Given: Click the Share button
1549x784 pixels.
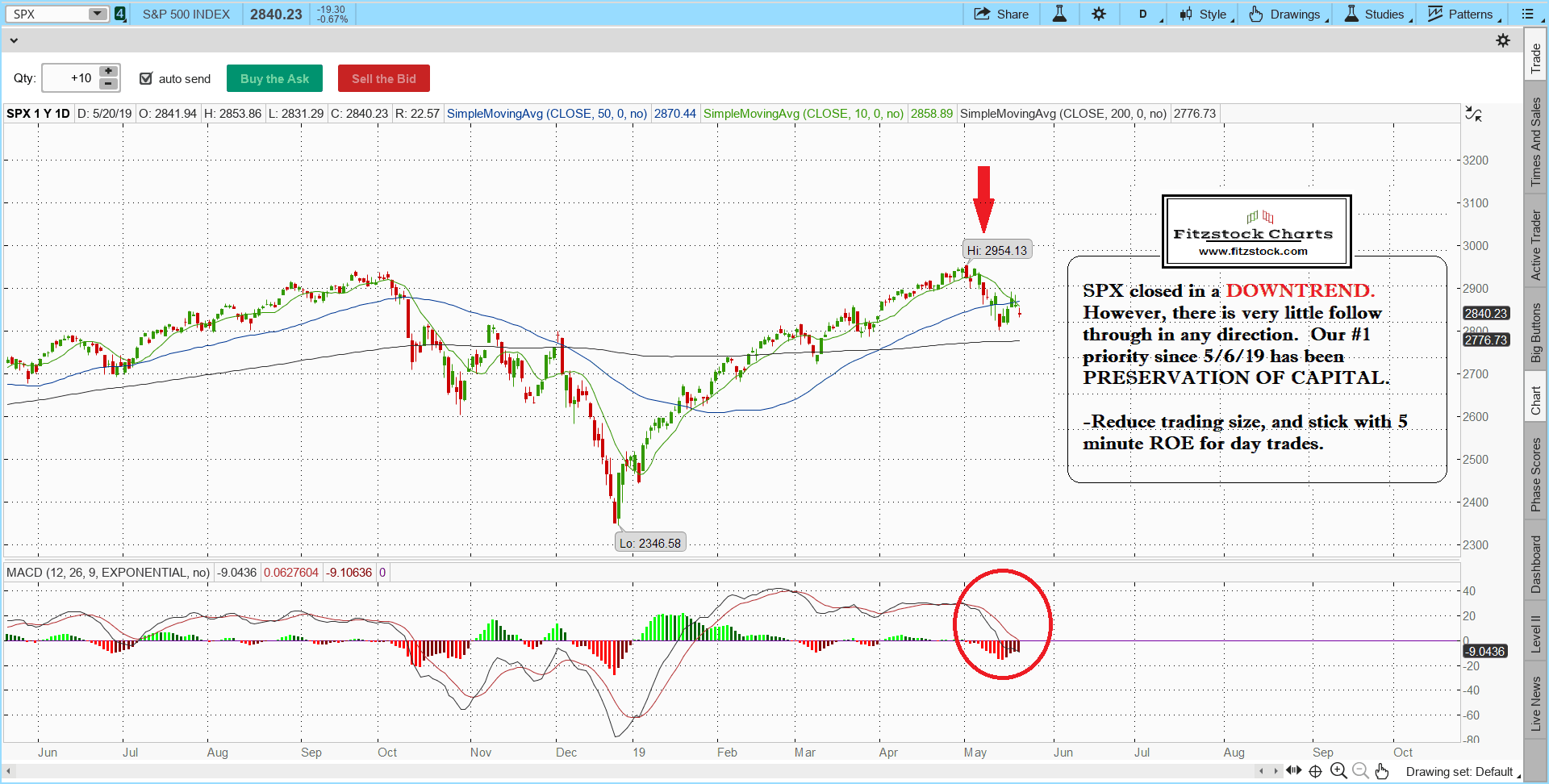Looking at the screenshot, I should pos(1001,15).
